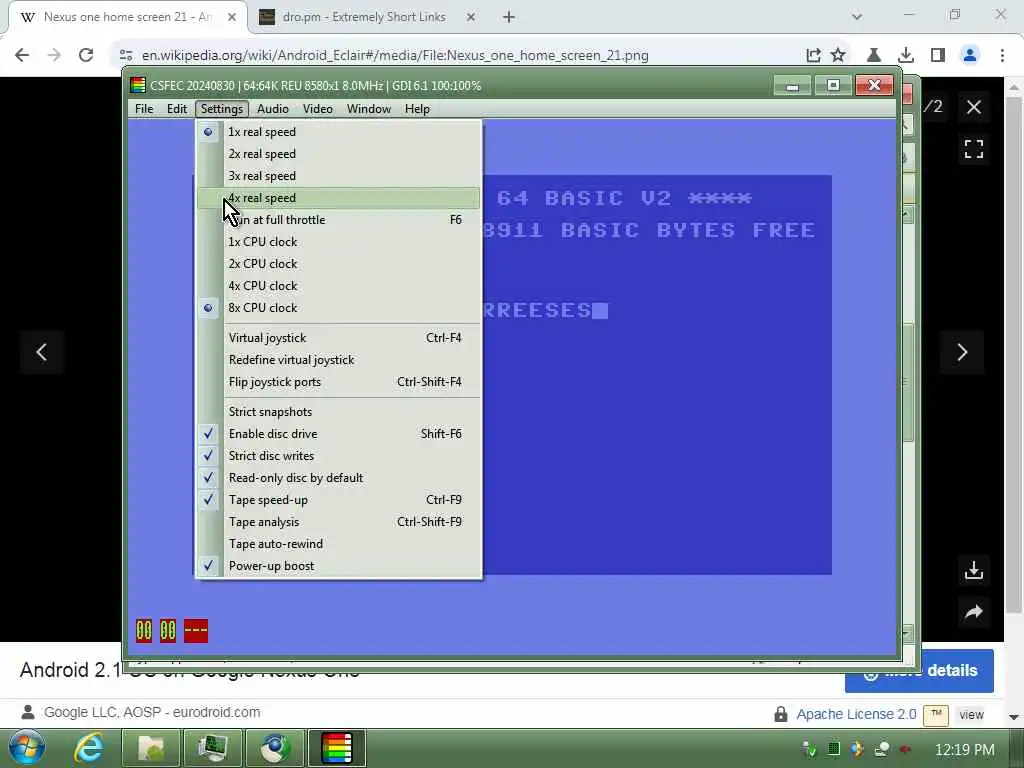Close the dro.pm tab
Viewport: 1024px width, 768px height.
471,17
